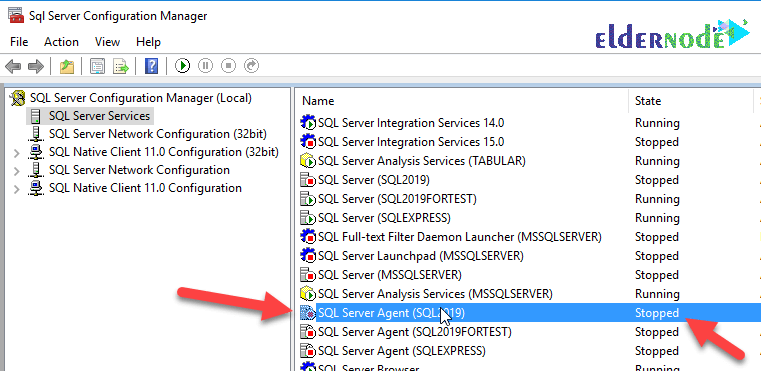Image resolution: width=761 pixels, height=371 pixels.
Task: Select the SQL Server (SQLEXPRESS) service
Action: coord(384,218)
